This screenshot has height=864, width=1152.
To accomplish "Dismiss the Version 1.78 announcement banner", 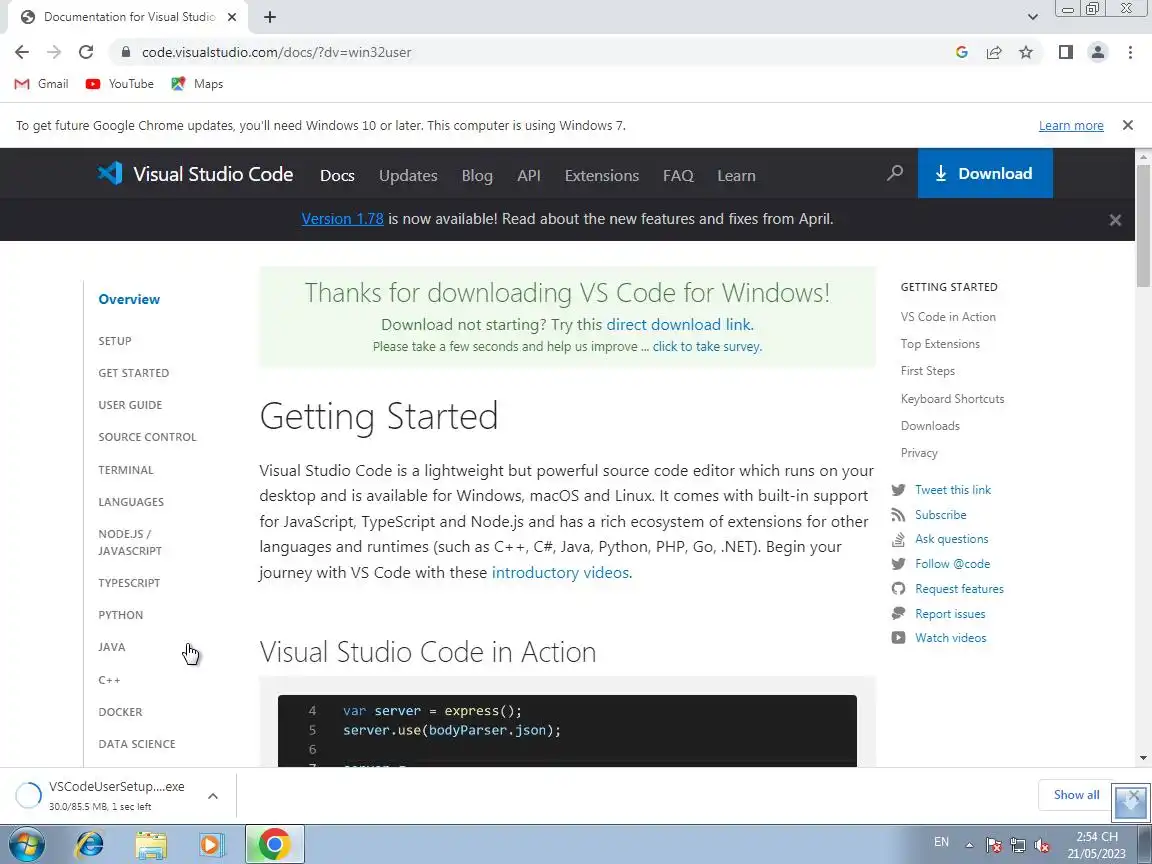I will point(1115,220).
